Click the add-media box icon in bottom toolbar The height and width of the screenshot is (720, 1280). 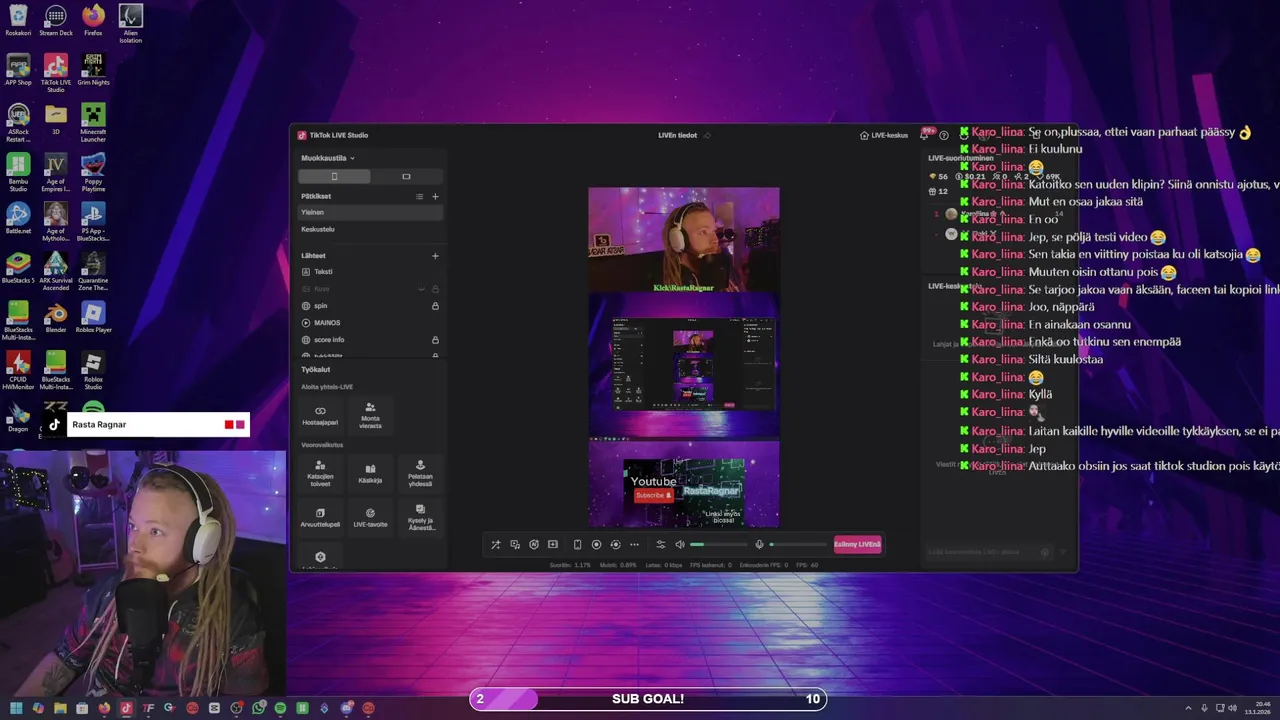(552, 545)
